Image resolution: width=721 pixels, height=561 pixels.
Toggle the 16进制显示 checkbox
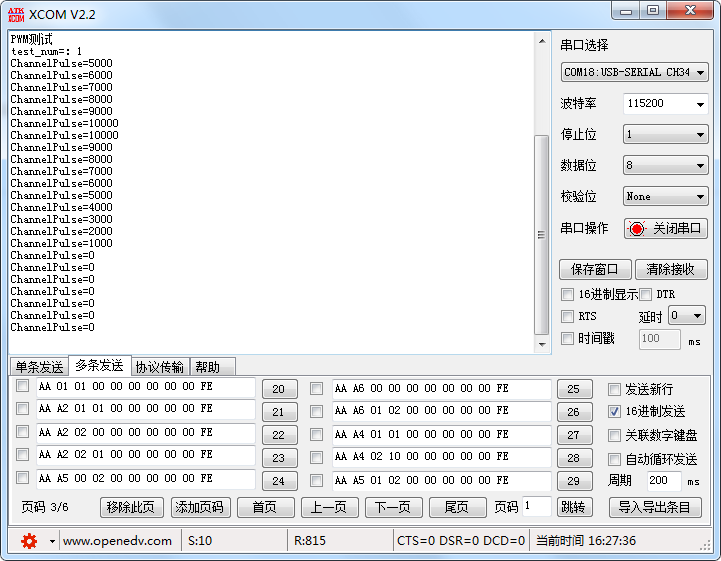(x=567, y=294)
